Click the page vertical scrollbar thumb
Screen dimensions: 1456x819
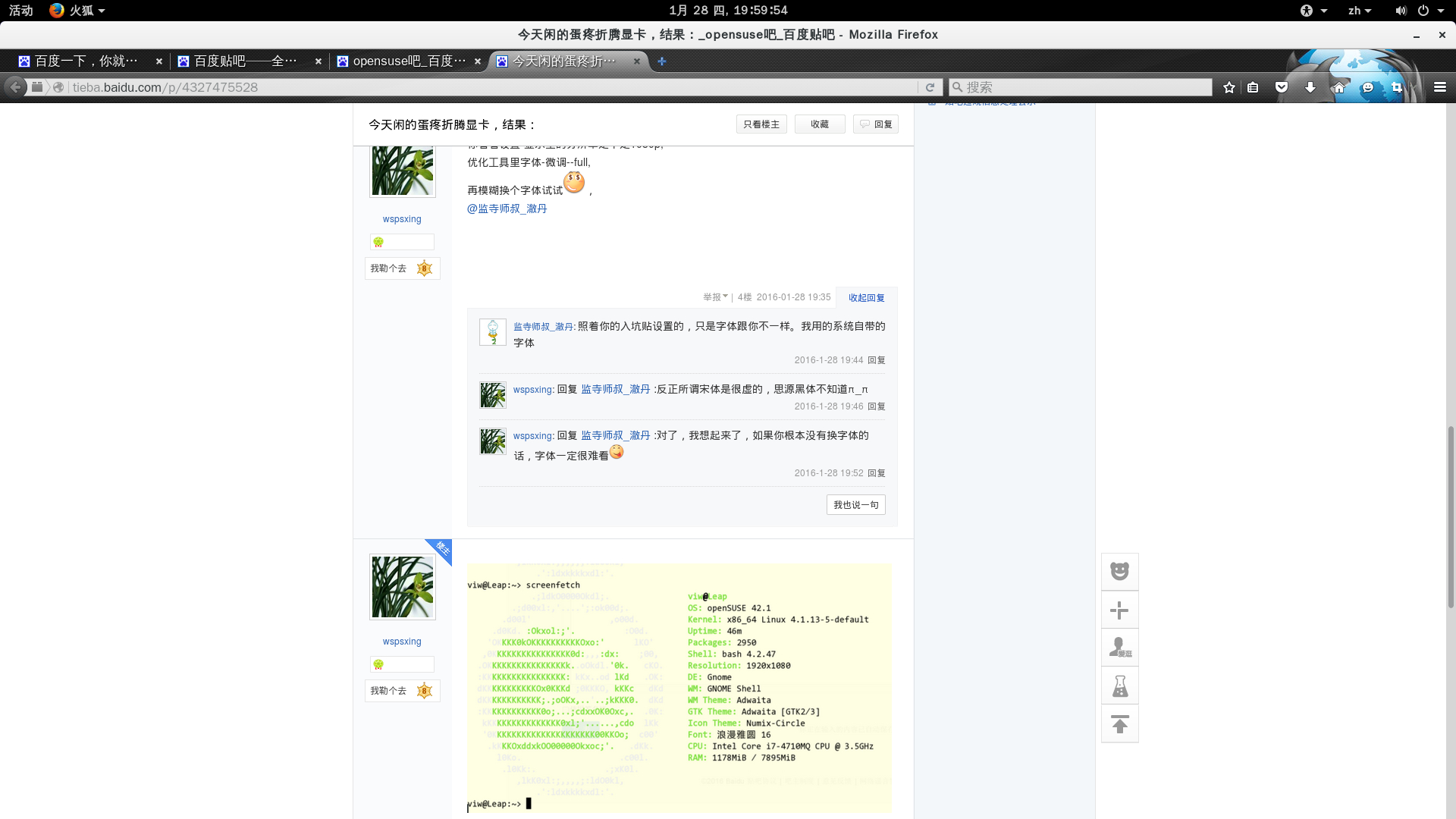pyautogui.click(x=1451, y=516)
